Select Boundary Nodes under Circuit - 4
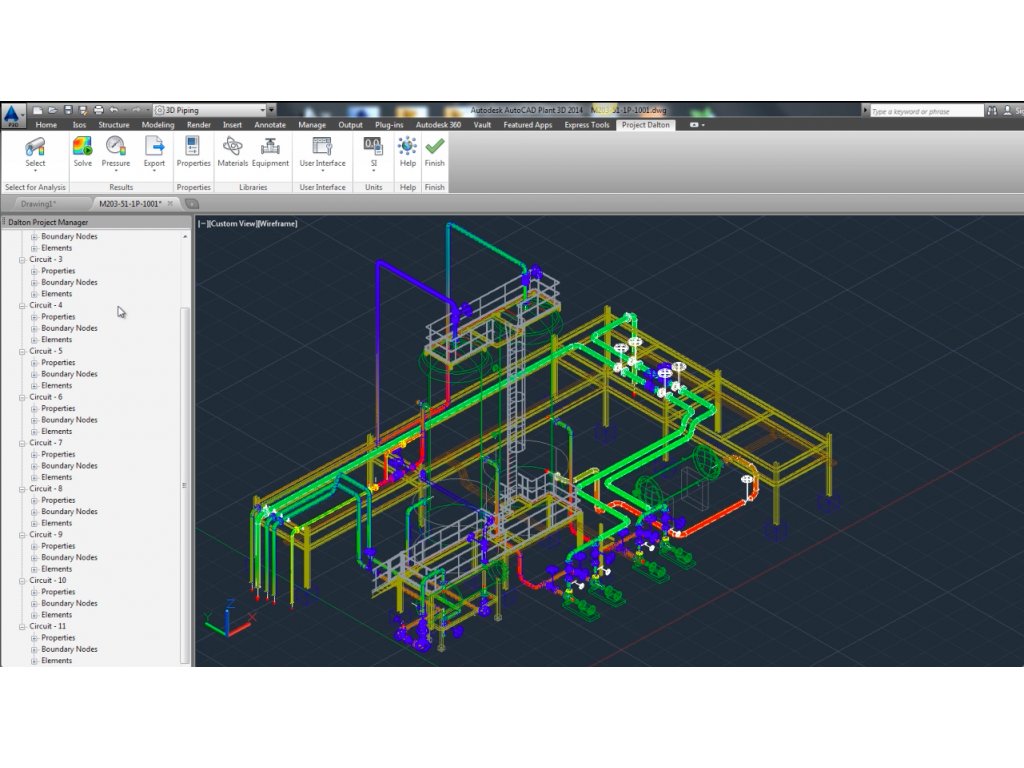Screen dimensions: 1024x768 pyautogui.click(x=69, y=328)
